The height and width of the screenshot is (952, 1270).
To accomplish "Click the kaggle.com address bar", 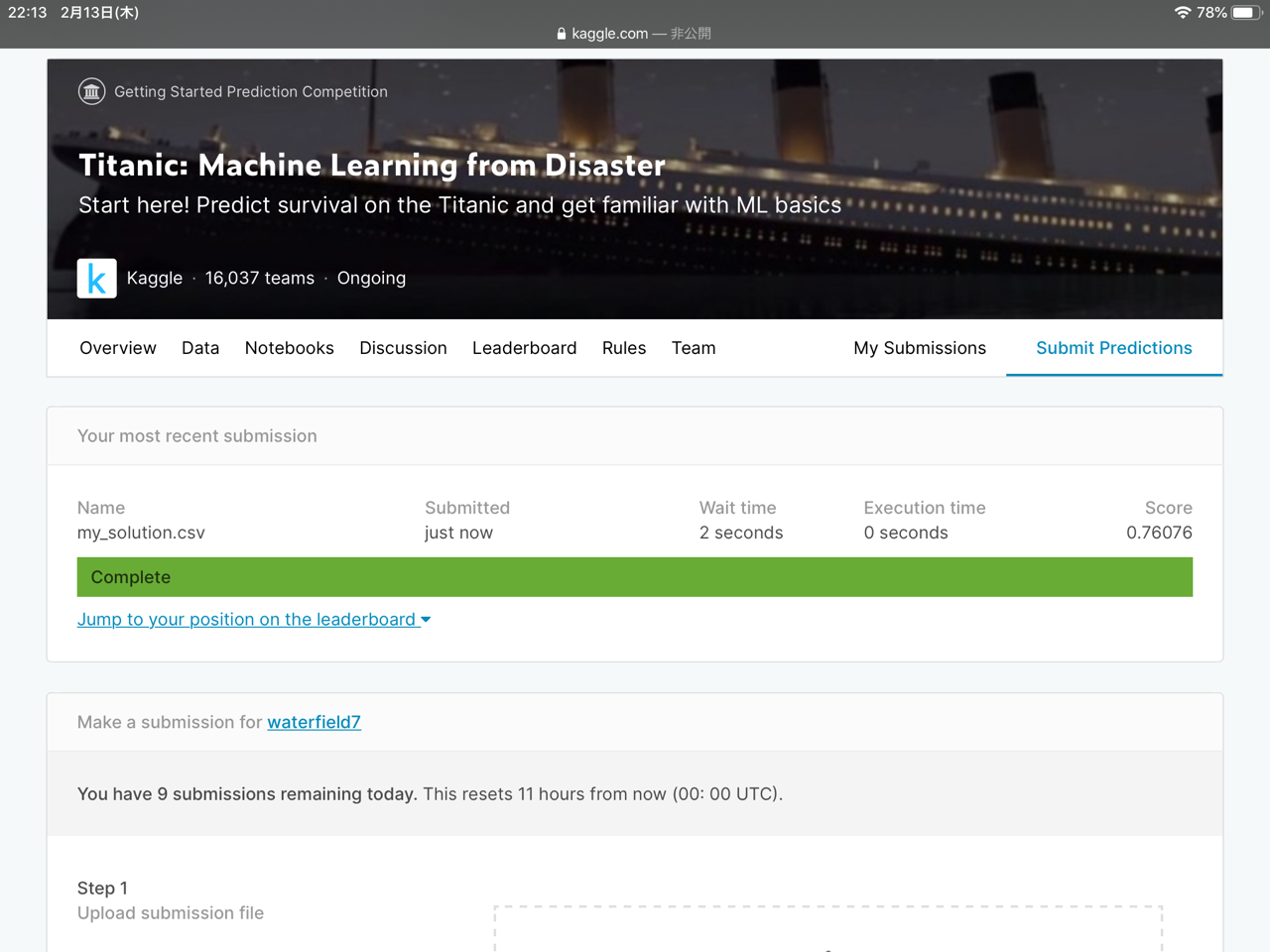I will [635, 34].
